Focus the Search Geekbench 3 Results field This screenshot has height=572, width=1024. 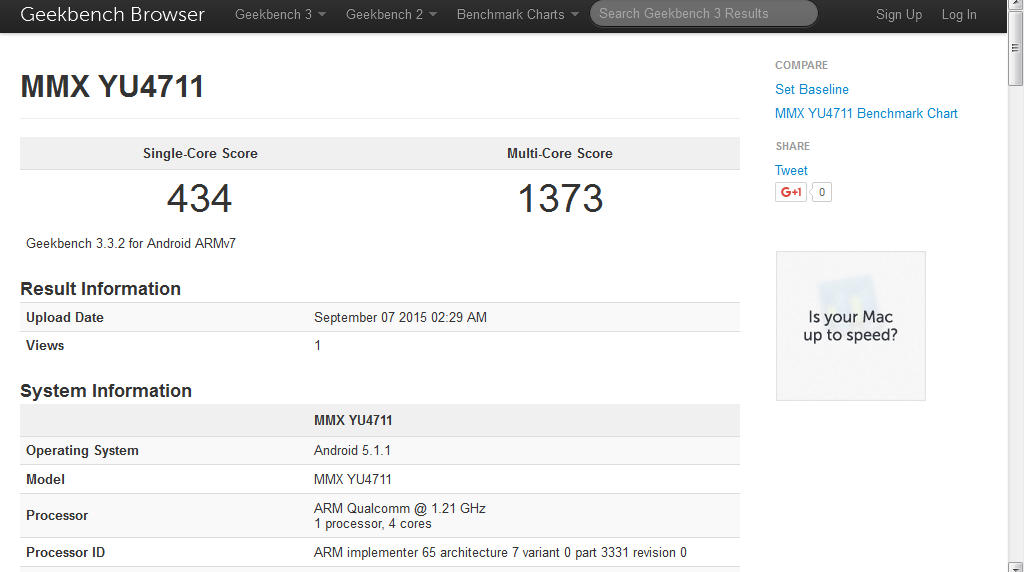[x=703, y=14]
